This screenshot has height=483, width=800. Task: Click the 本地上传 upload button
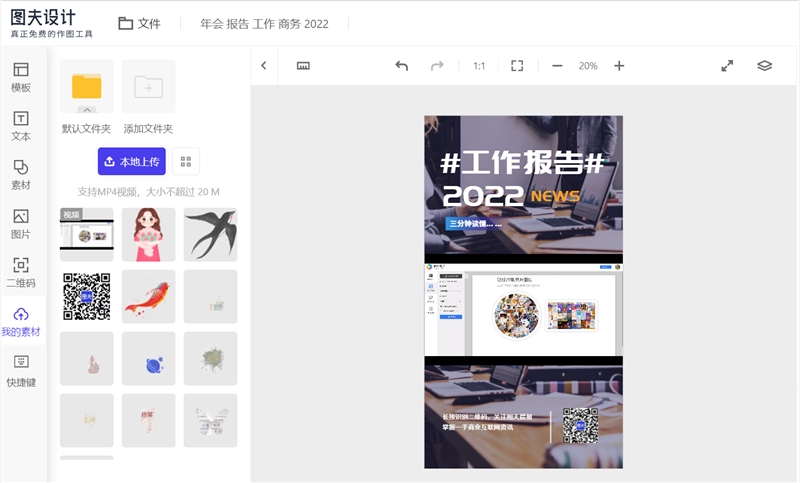point(132,162)
